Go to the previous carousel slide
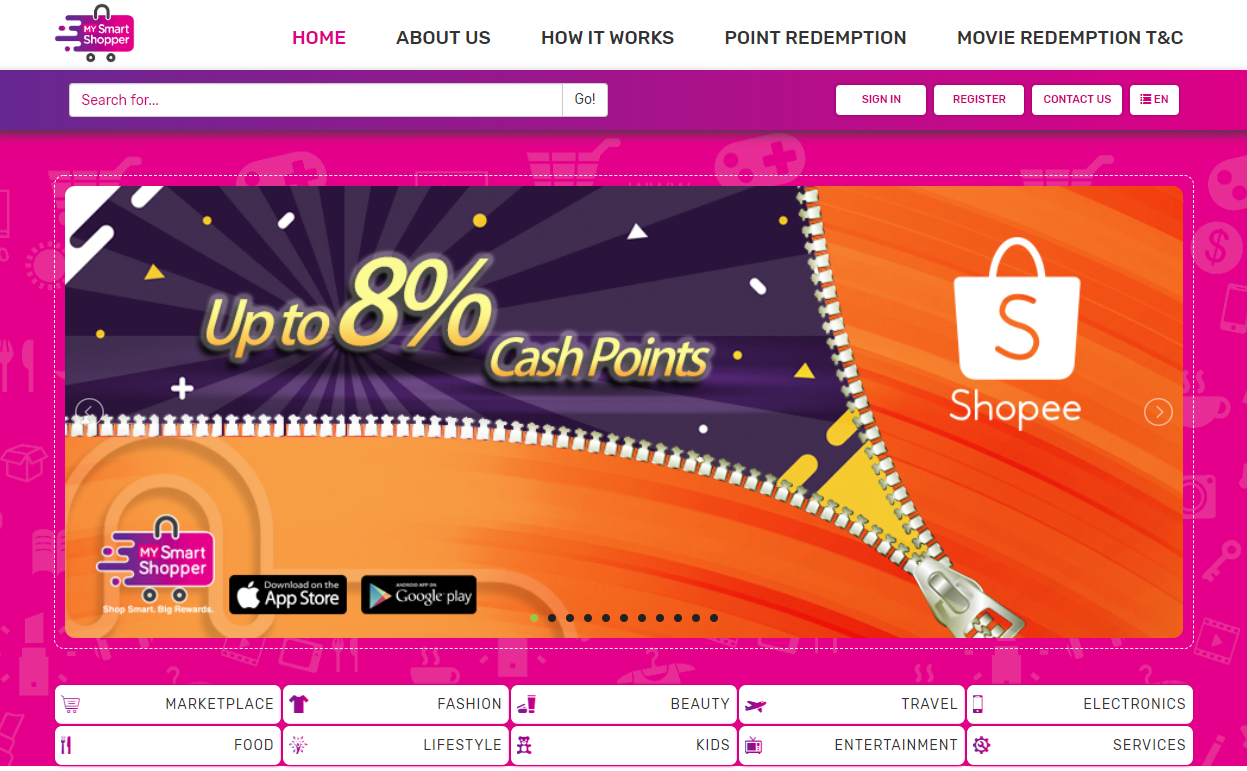Image resolution: width=1247 pixels, height=771 pixels. pos(90,412)
